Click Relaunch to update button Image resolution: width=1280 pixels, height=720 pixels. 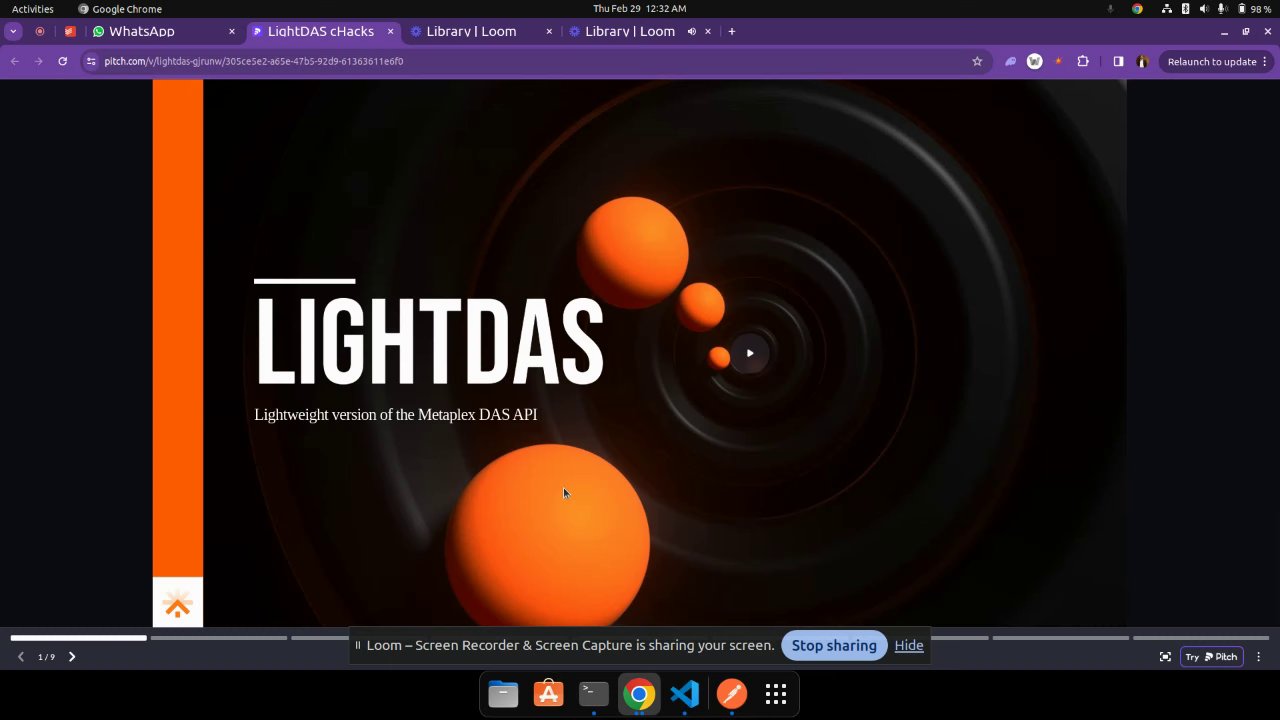(1211, 61)
